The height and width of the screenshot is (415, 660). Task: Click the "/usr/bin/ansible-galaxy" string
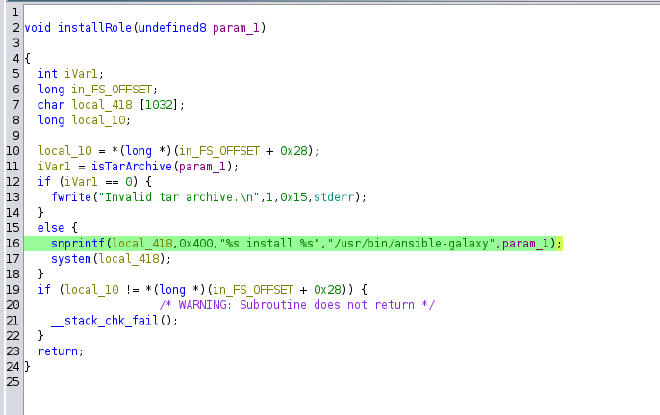pos(413,243)
